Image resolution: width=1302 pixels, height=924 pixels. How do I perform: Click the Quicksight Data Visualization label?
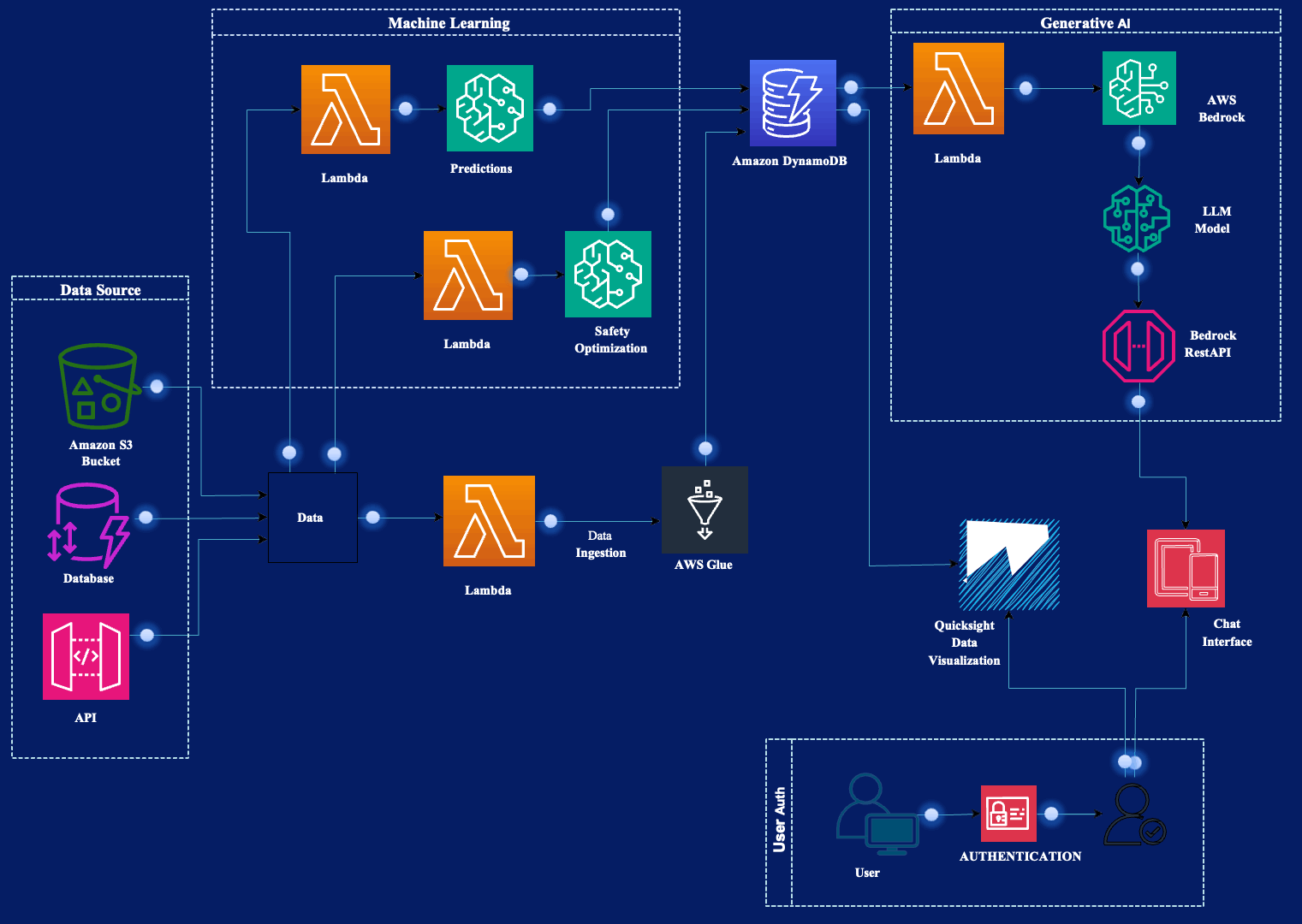[x=964, y=643]
